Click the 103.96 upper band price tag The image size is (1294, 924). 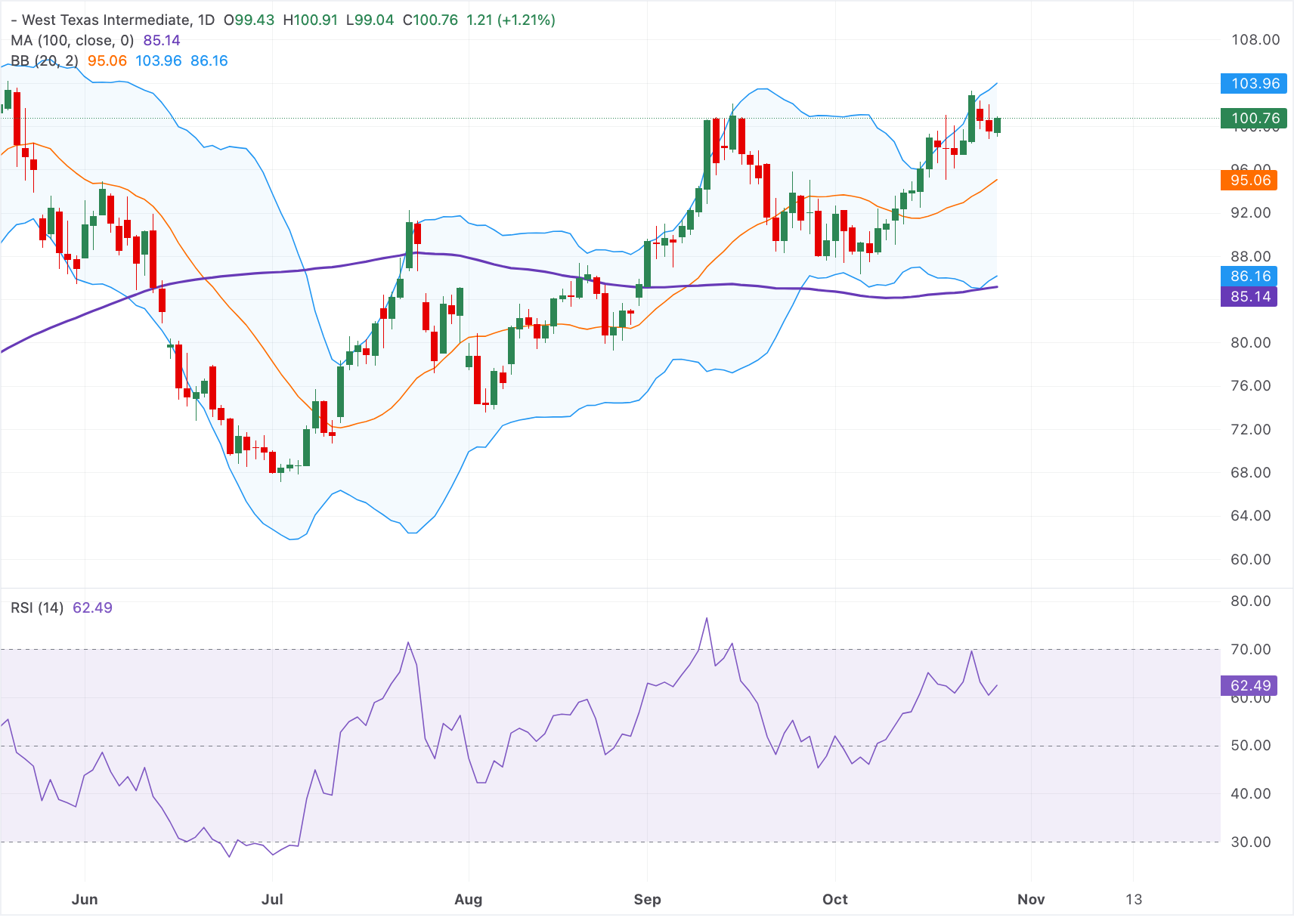click(x=1254, y=84)
